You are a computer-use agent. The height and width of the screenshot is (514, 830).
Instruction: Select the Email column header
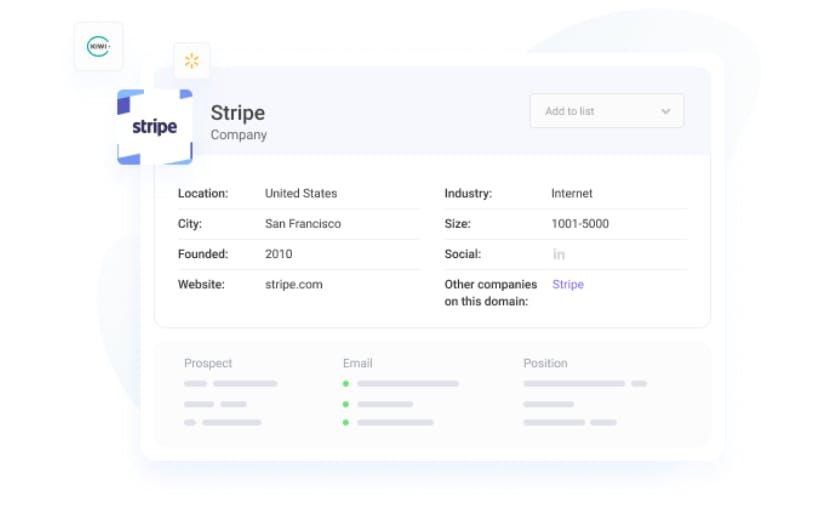click(358, 363)
